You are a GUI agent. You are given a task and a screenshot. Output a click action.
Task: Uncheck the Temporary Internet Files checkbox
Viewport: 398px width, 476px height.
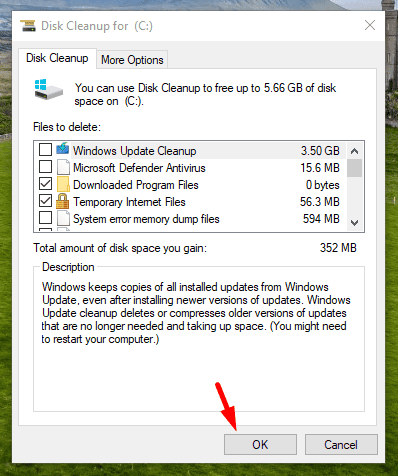point(45,201)
